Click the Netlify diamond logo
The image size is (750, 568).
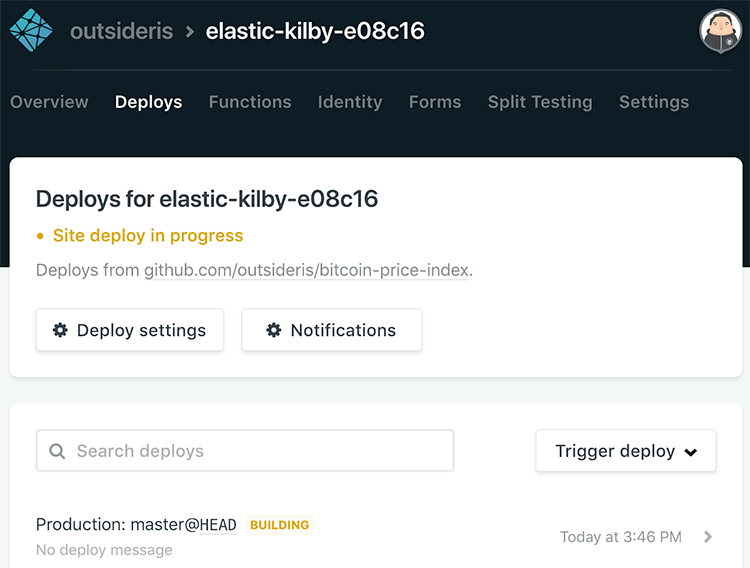point(31,30)
